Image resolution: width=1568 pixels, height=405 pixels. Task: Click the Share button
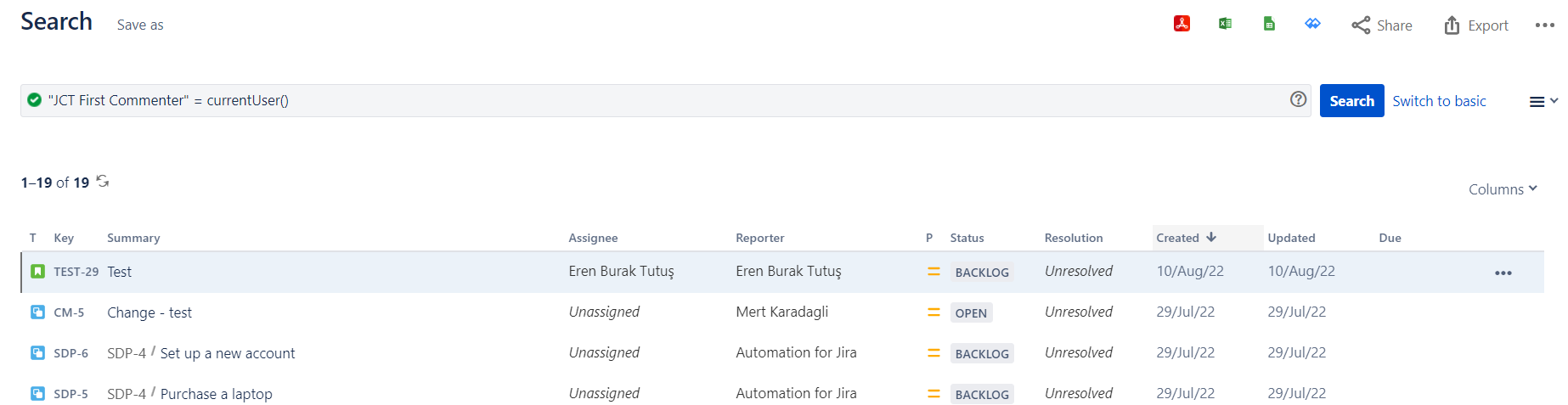click(1382, 25)
